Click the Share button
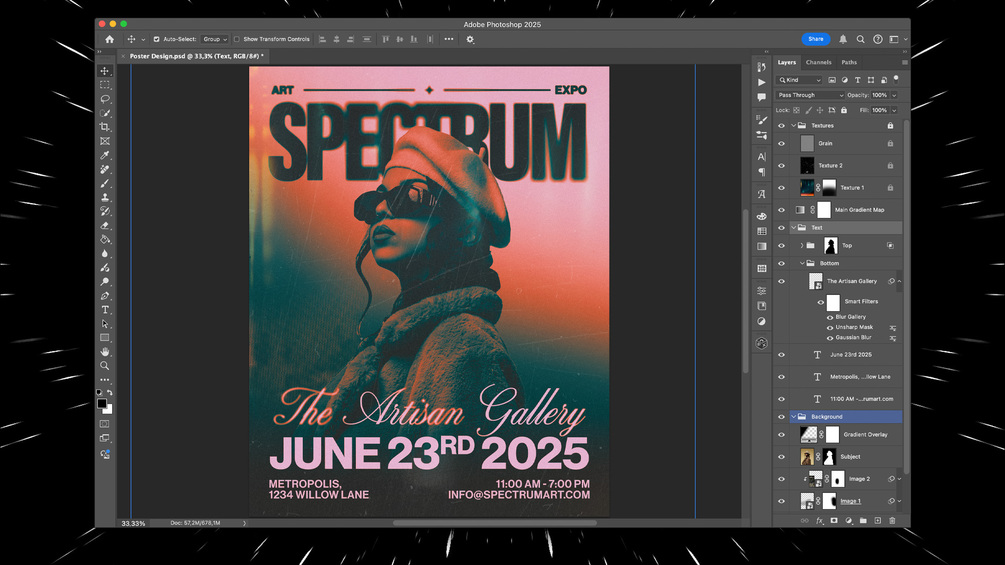This screenshot has height=565, width=1005. 815,39
